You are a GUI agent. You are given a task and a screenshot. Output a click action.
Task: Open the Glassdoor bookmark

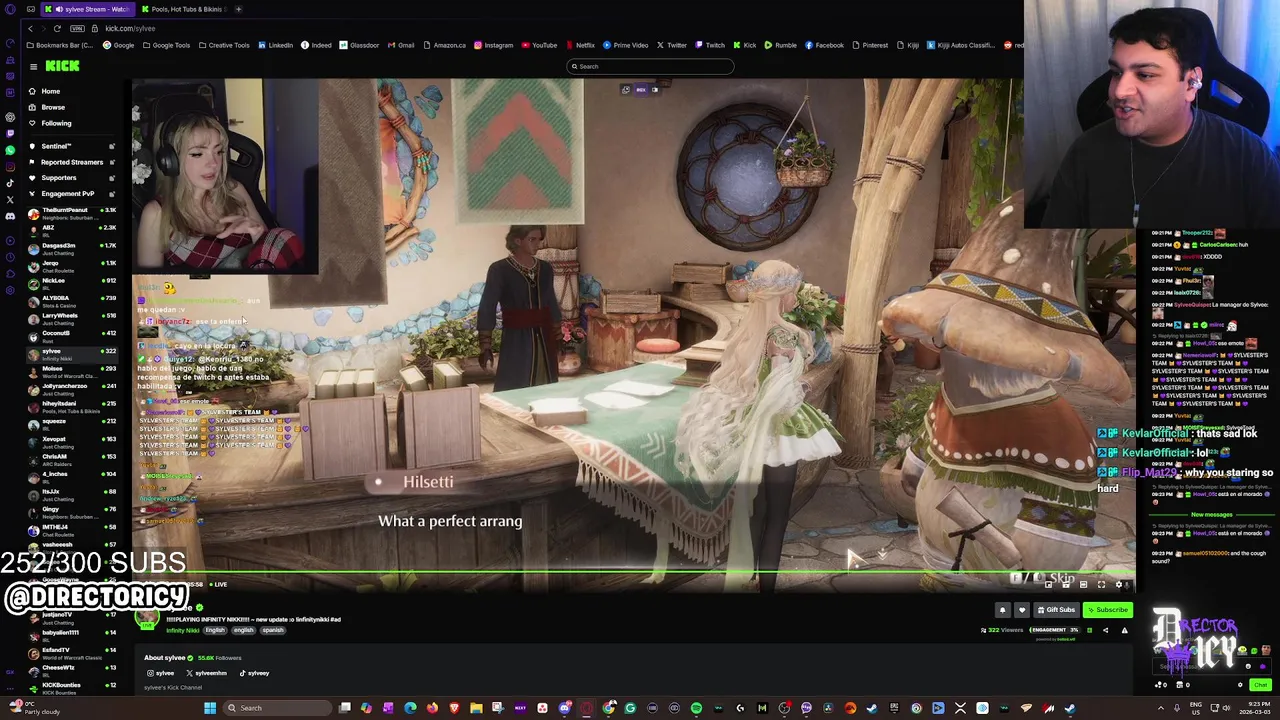click(x=359, y=45)
